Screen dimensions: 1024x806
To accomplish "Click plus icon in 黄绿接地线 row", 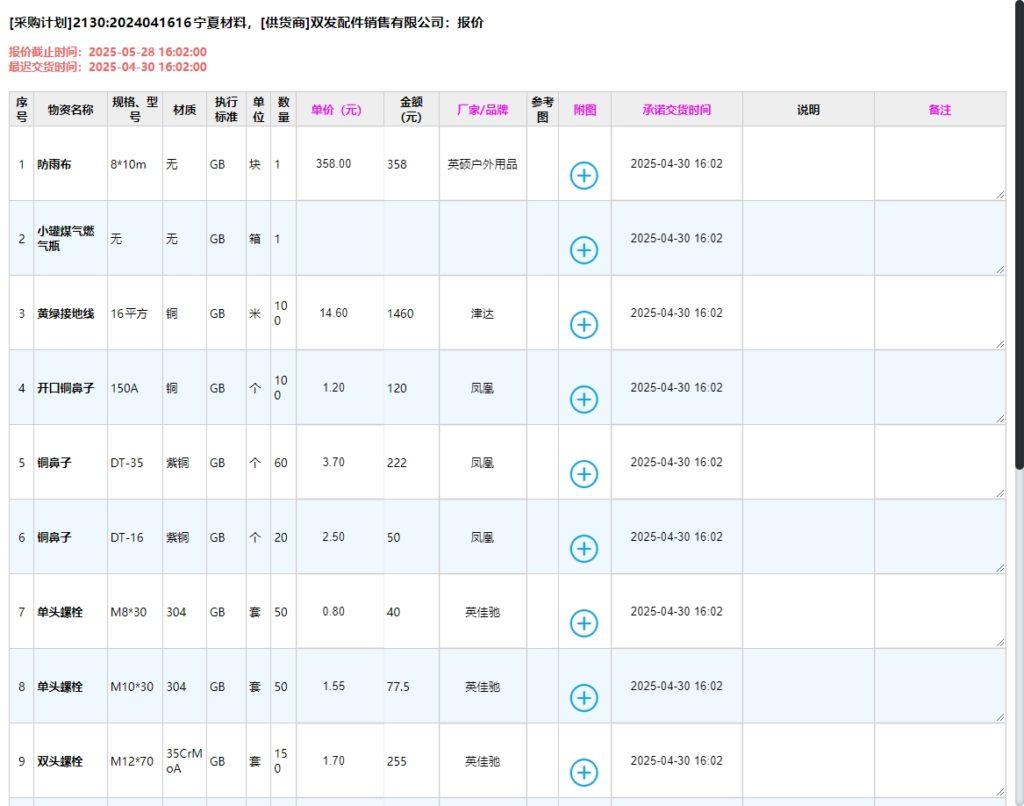I will click(x=584, y=324).
